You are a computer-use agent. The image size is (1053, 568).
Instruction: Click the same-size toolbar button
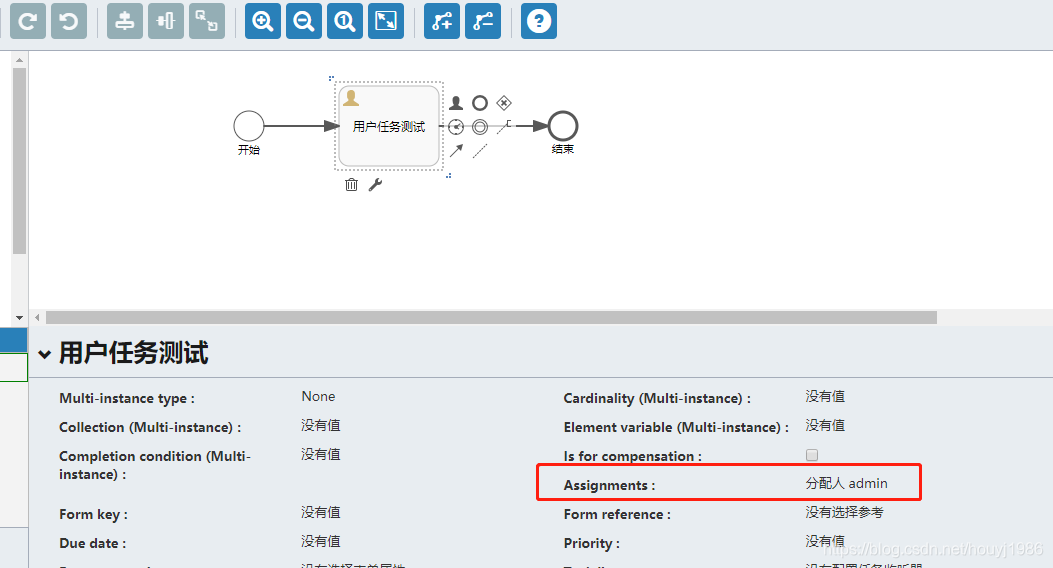207,21
